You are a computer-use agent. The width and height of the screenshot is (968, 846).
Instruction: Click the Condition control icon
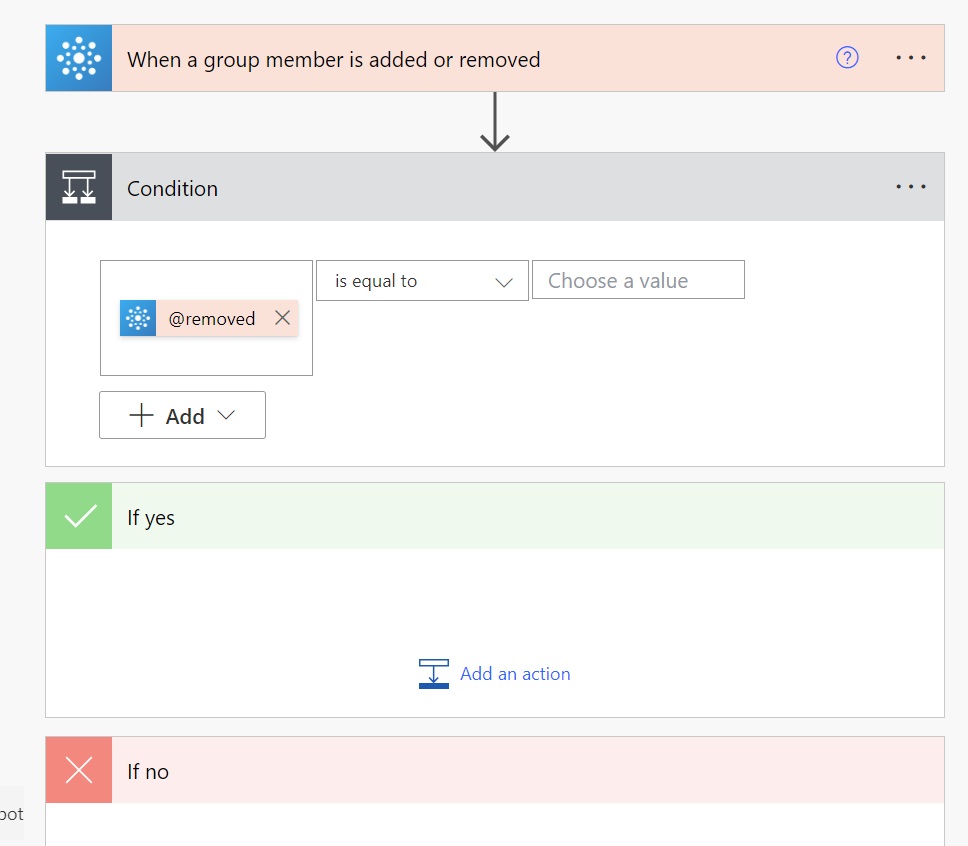(79, 187)
